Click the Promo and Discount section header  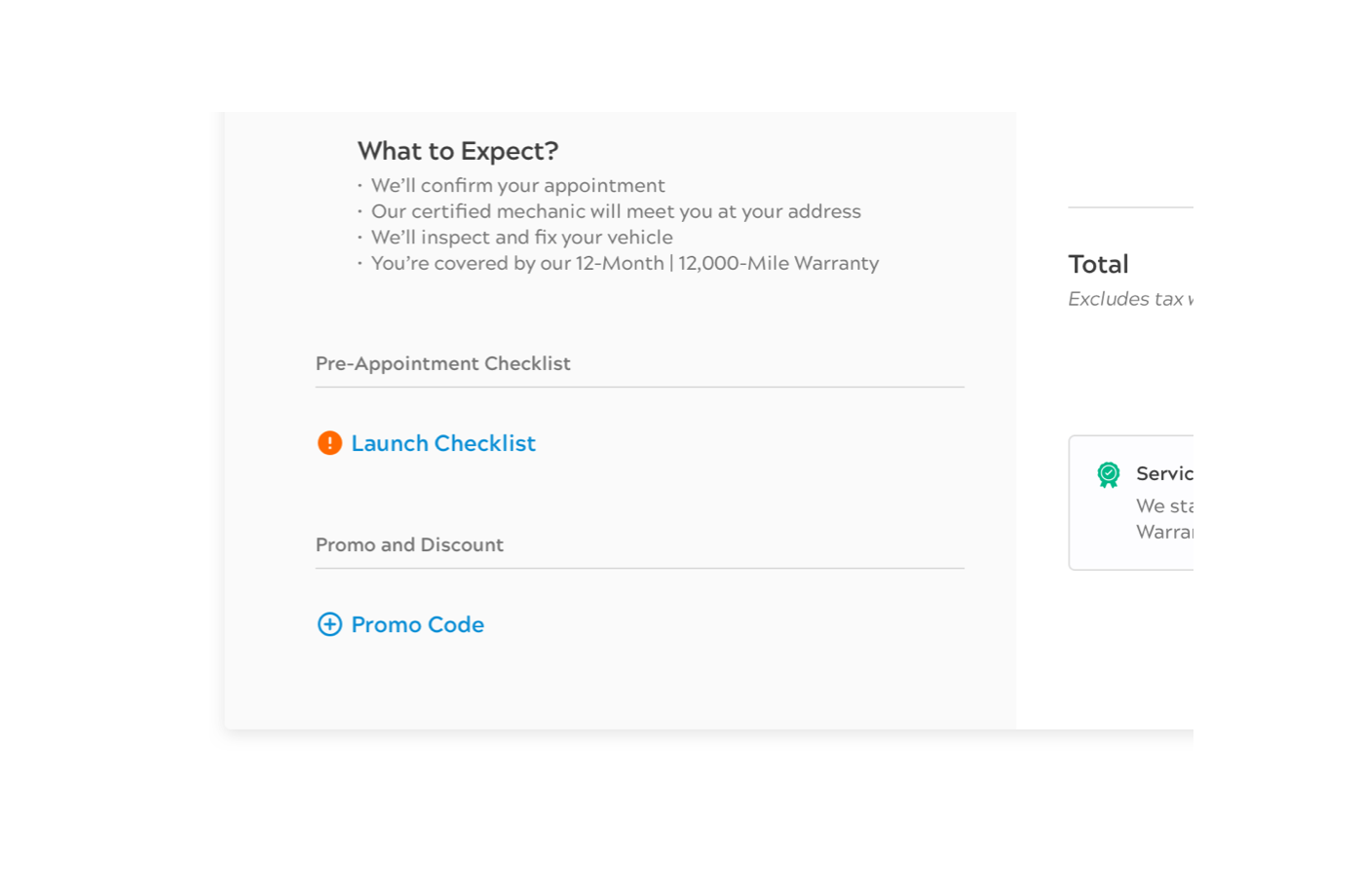click(x=409, y=544)
